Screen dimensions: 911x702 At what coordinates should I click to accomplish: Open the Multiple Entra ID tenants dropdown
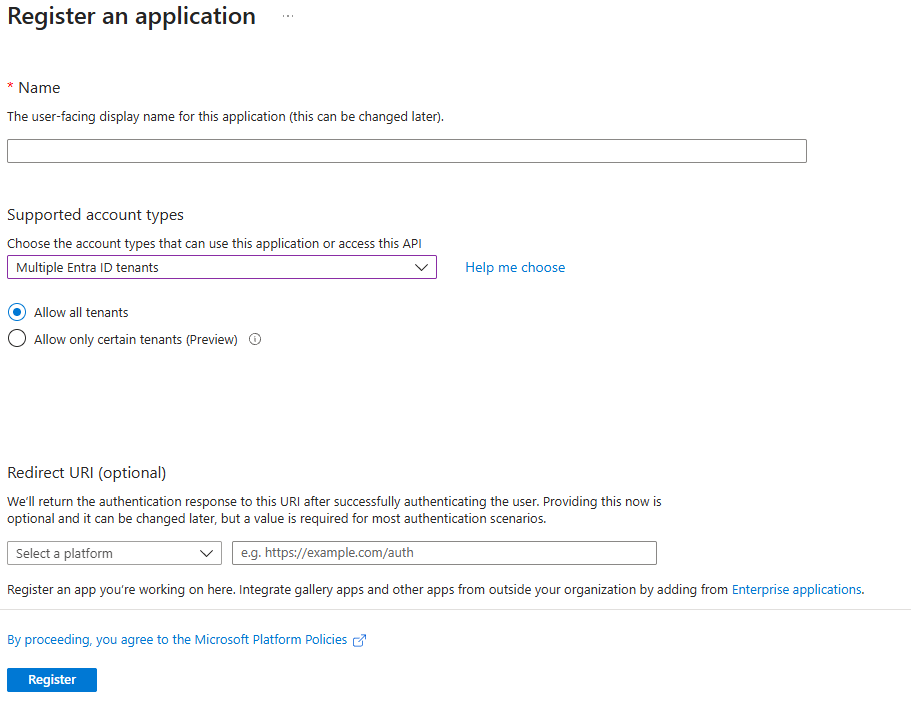click(x=222, y=267)
